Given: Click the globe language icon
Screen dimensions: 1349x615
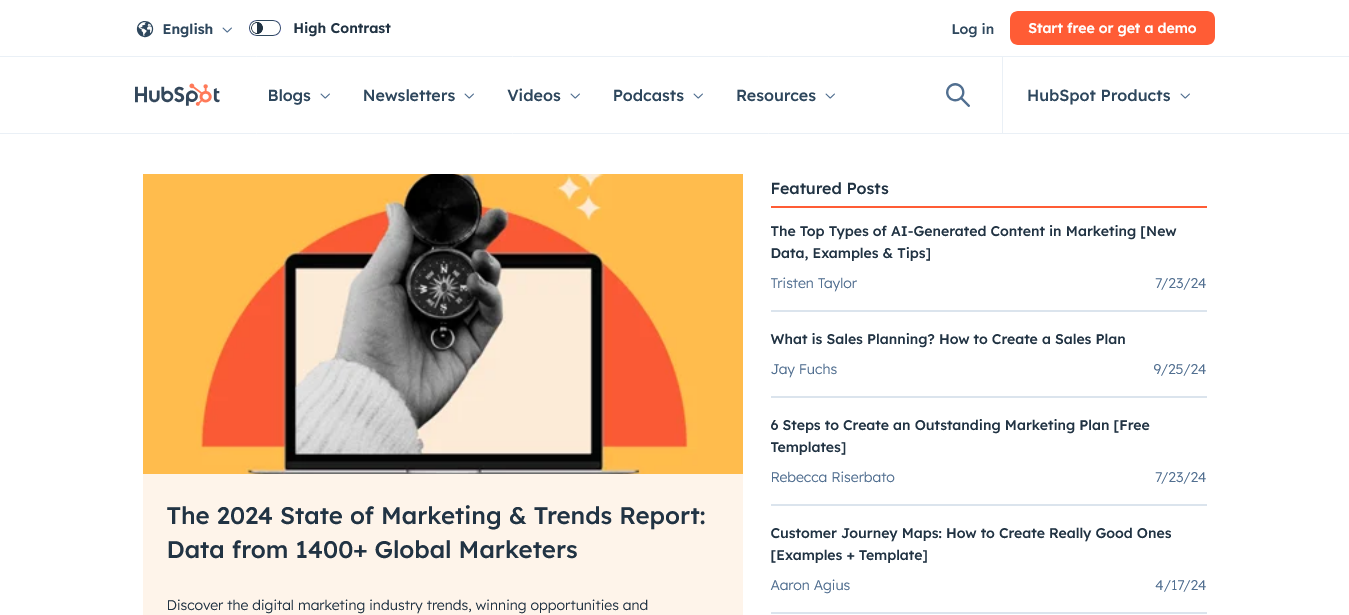Looking at the screenshot, I should [x=145, y=29].
